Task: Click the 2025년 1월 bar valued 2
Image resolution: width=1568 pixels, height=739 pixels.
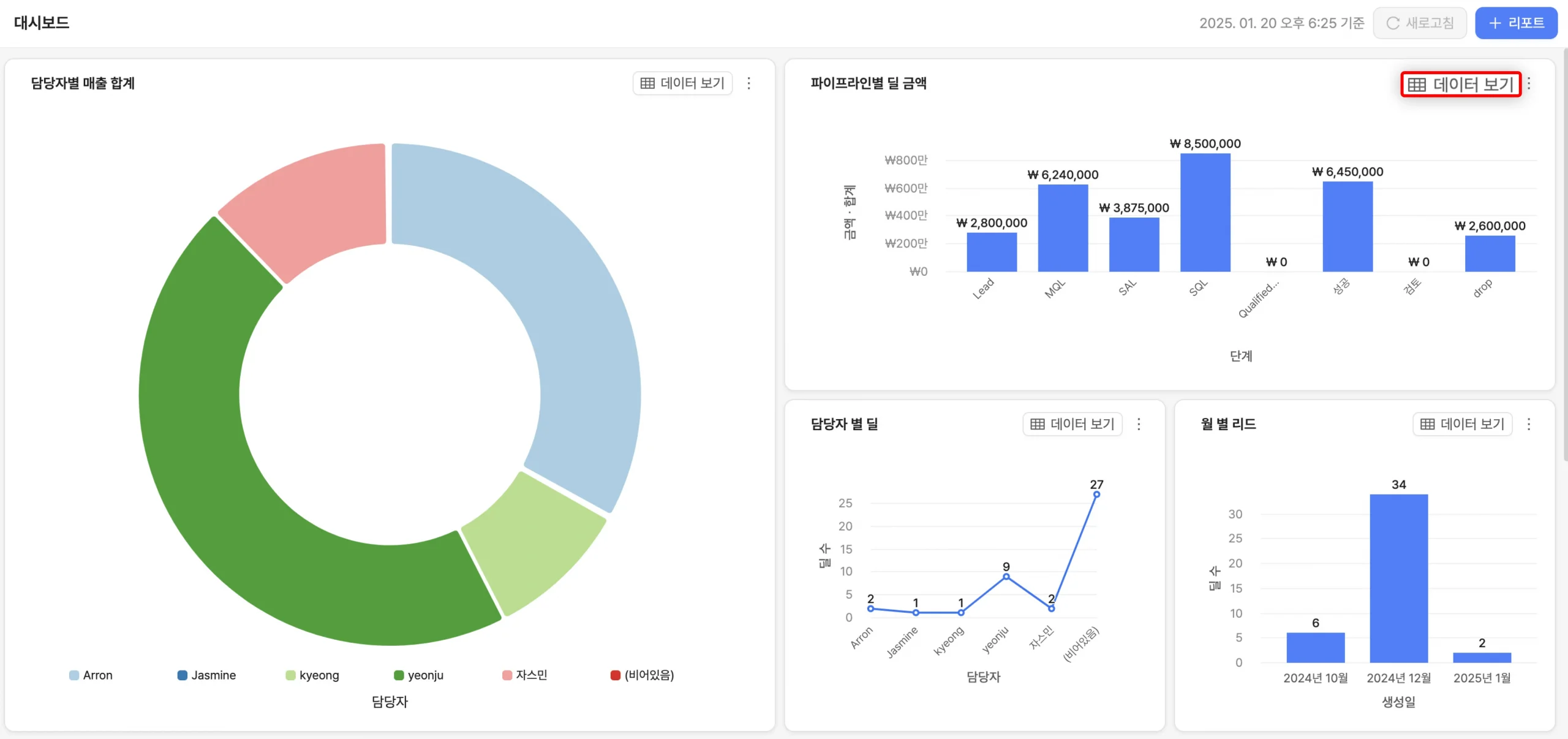Action: [1482, 658]
